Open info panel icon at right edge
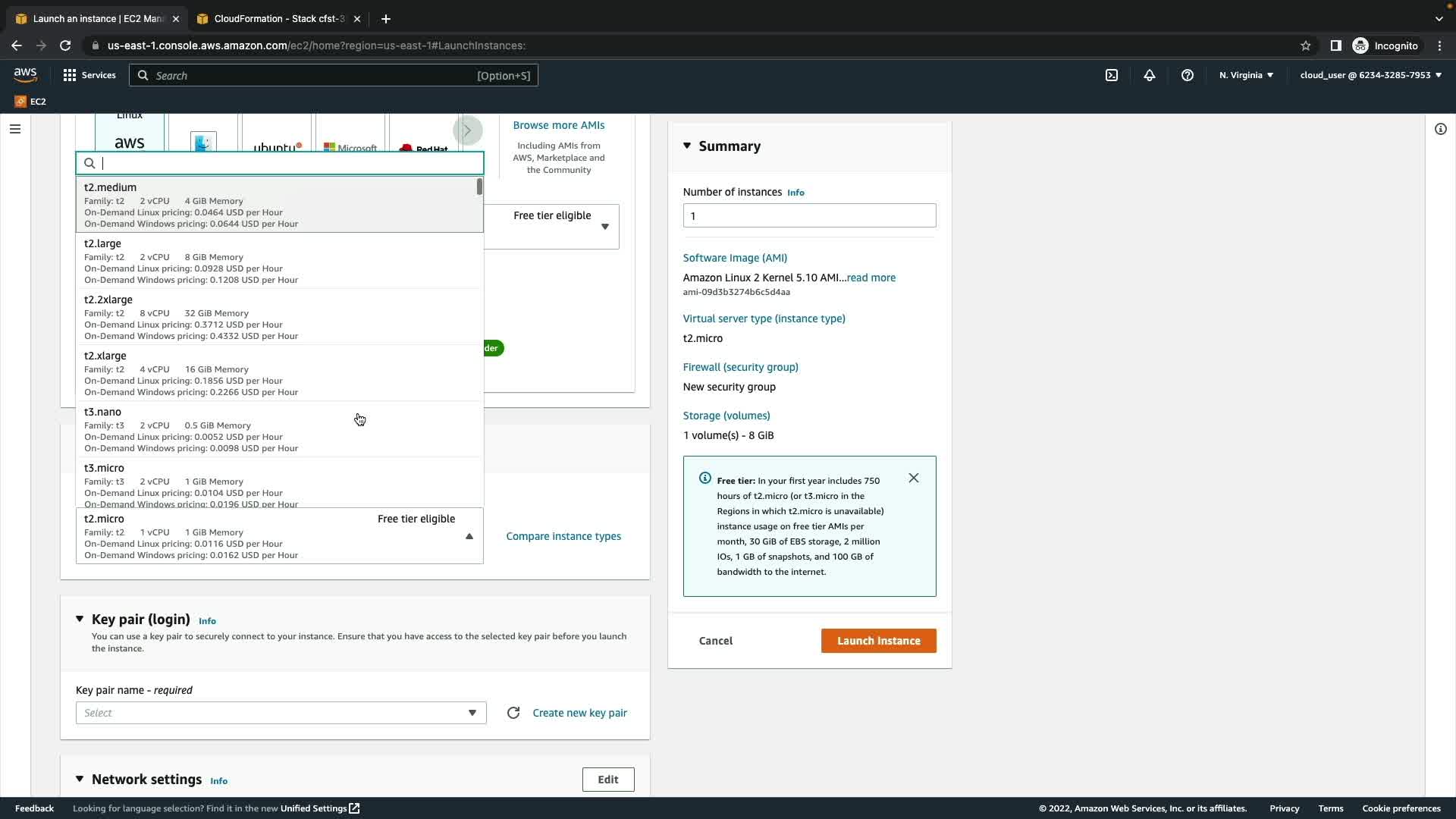 click(1440, 129)
